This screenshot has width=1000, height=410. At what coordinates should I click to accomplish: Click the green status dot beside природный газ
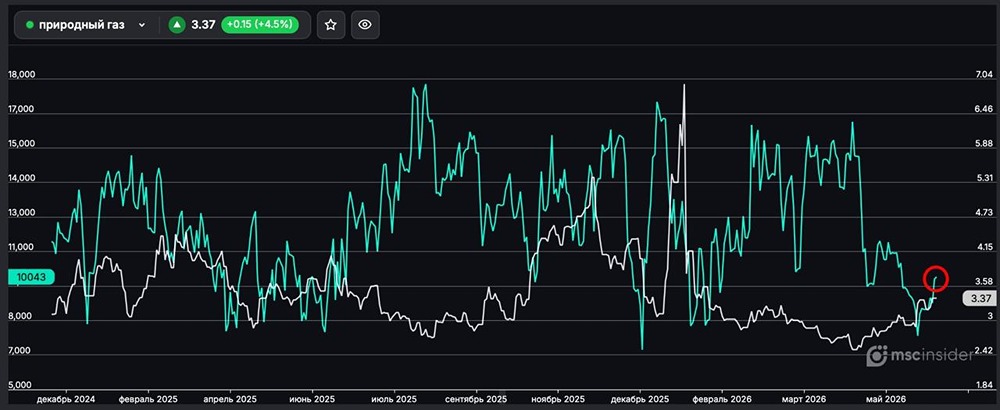click(29, 25)
